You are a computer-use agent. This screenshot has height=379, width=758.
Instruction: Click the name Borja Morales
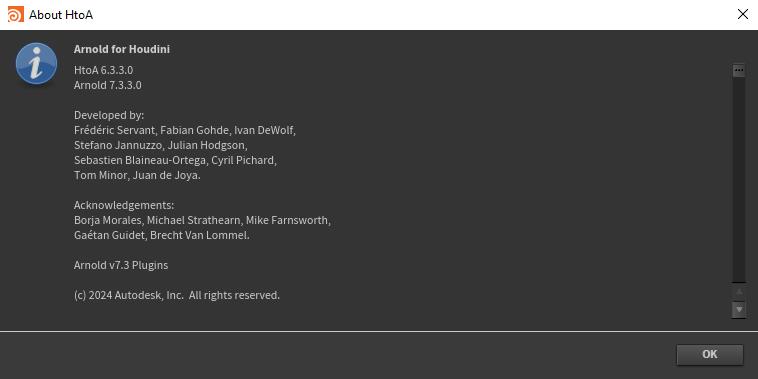(108, 220)
